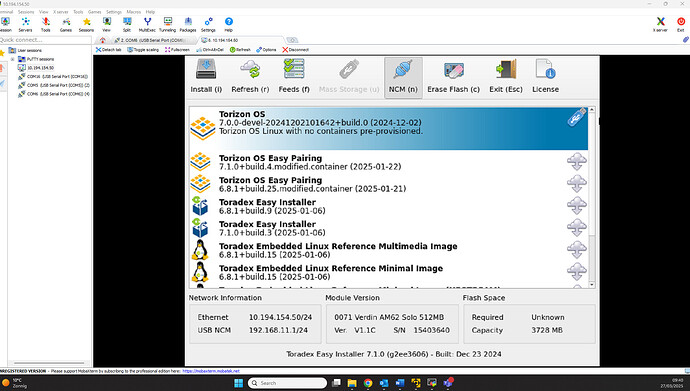Switch to COM6 USB Serial Port tab
Viewport: 690px width, 391px height.
152,40
